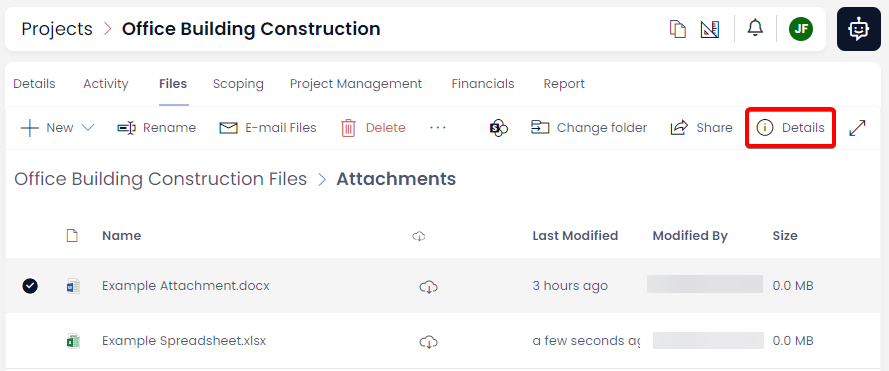Viewport: 889px width, 371px height.
Task: Switch to the Financials tab
Action: (x=482, y=84)
